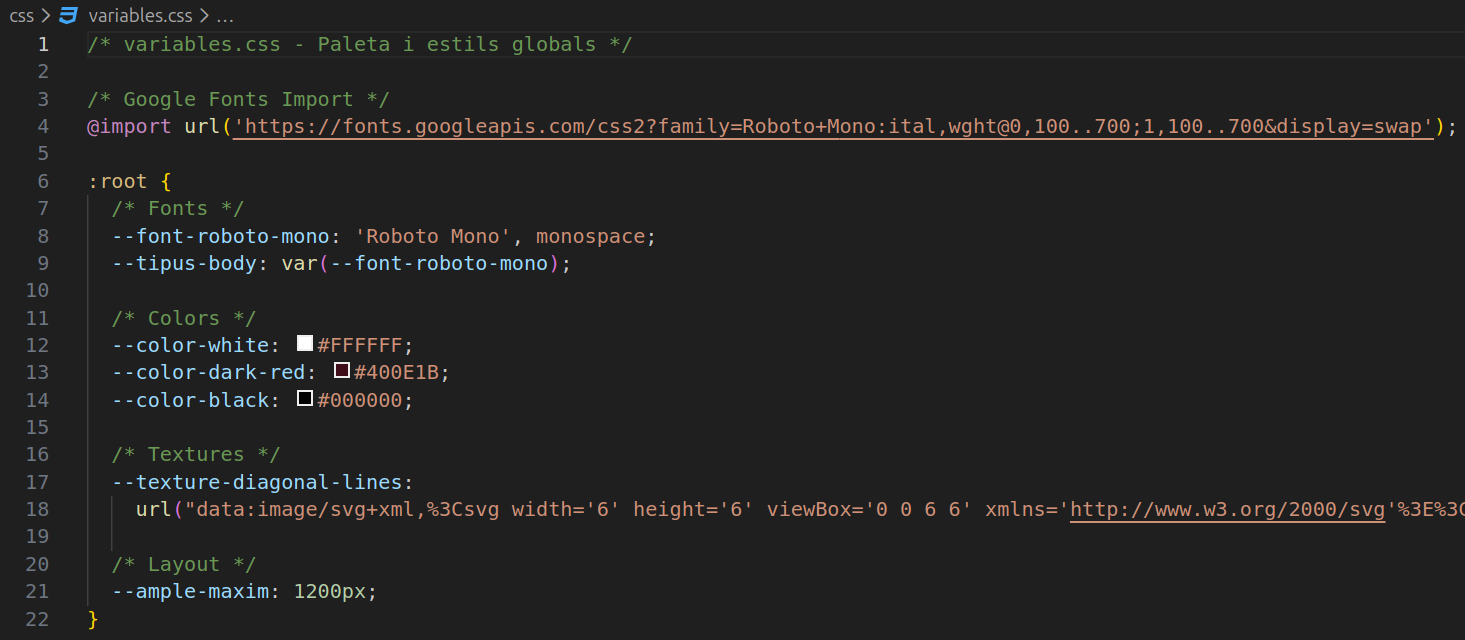Open the variables.css breadcrumb item
This screenshot has width=1465, height=640.
click(140, 16)
